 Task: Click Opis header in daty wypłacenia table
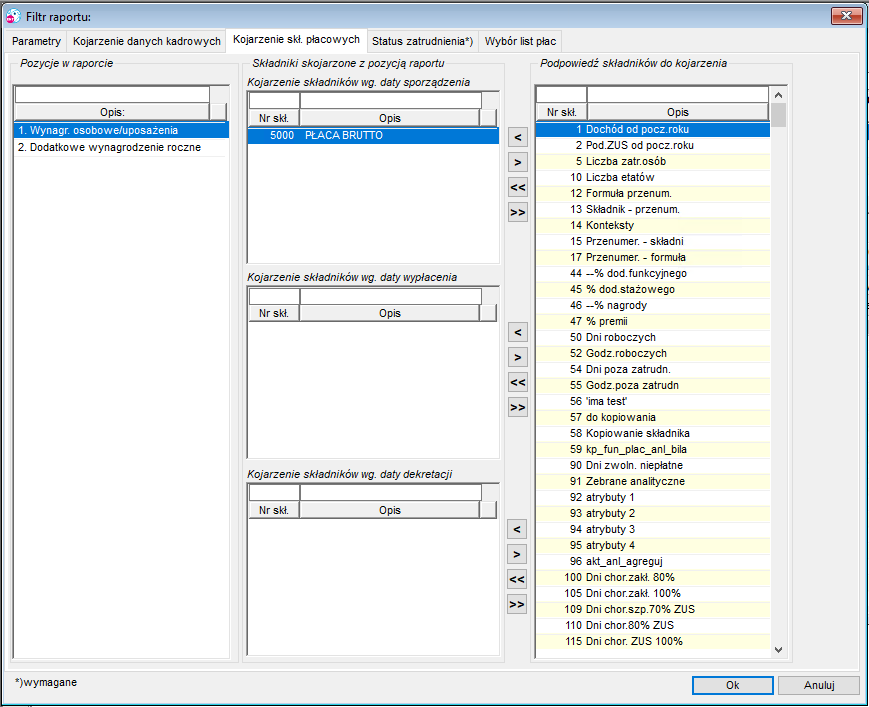pos(390,313)
